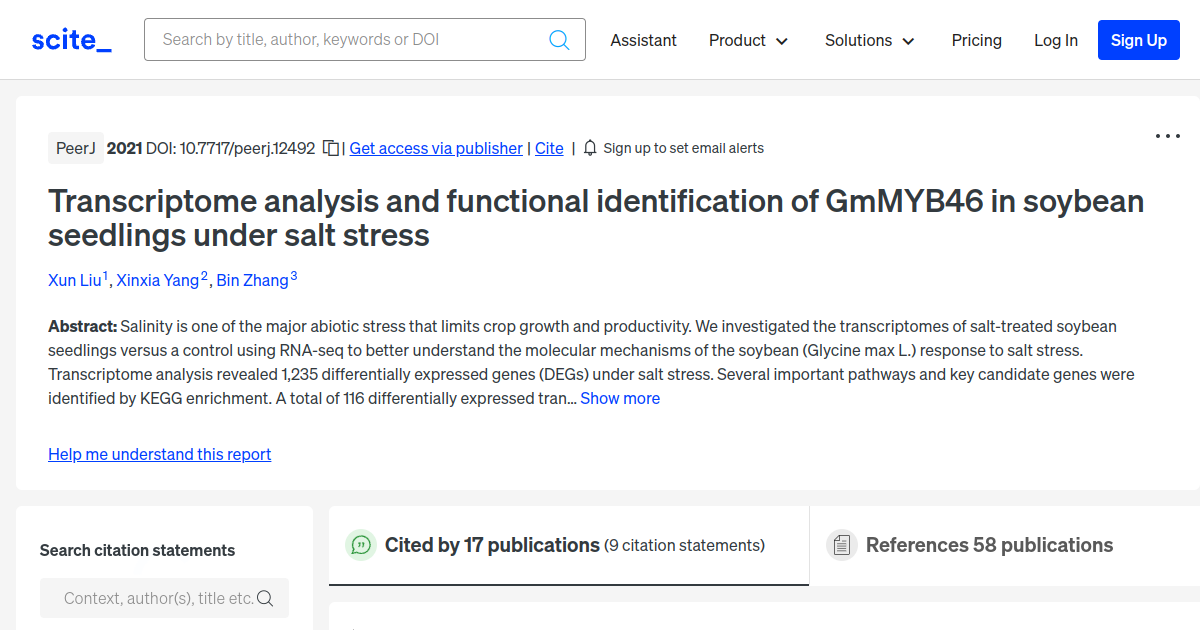Click the References document icon
This screenshot has height=630, width=1200.
click(842, 545)
